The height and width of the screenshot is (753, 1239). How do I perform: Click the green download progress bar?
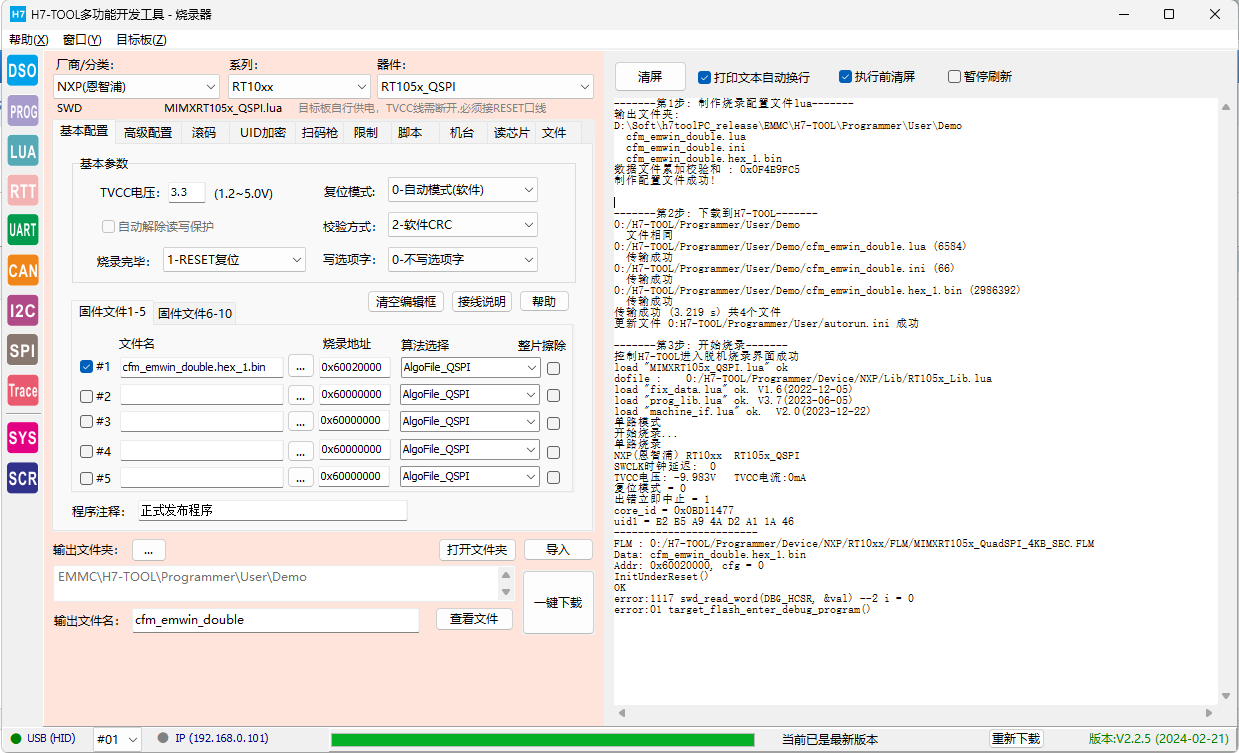pos(543,740)
